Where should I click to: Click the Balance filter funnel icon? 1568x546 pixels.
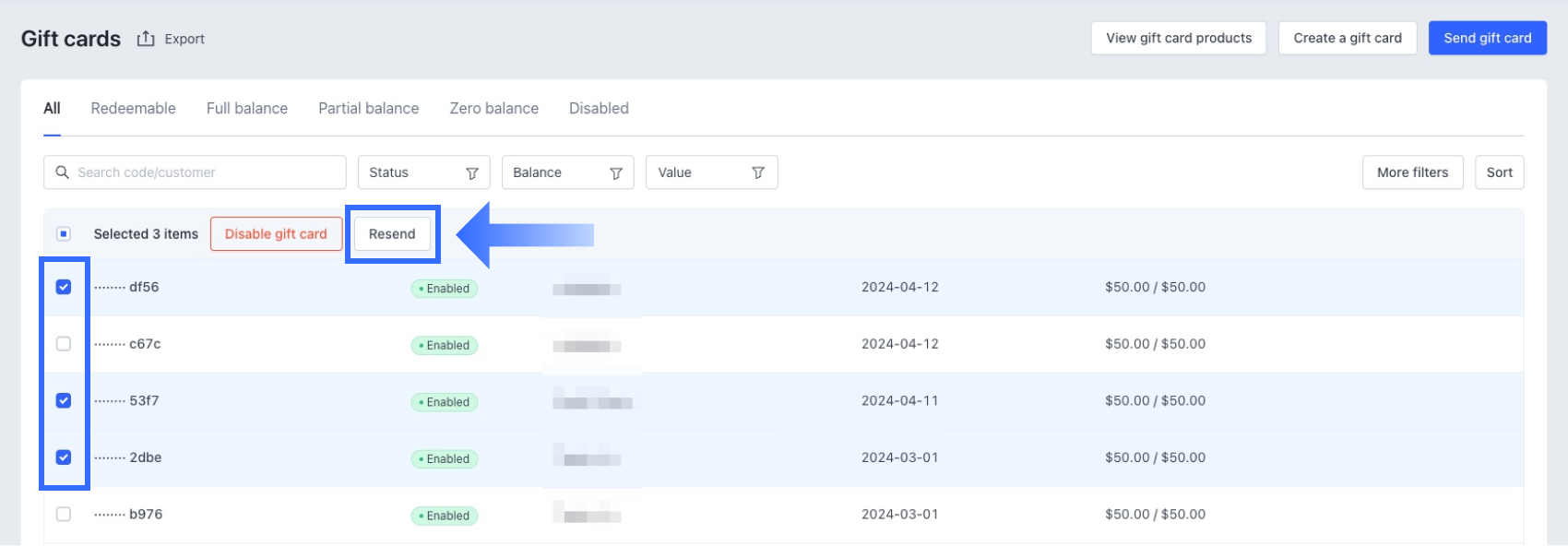616,173
